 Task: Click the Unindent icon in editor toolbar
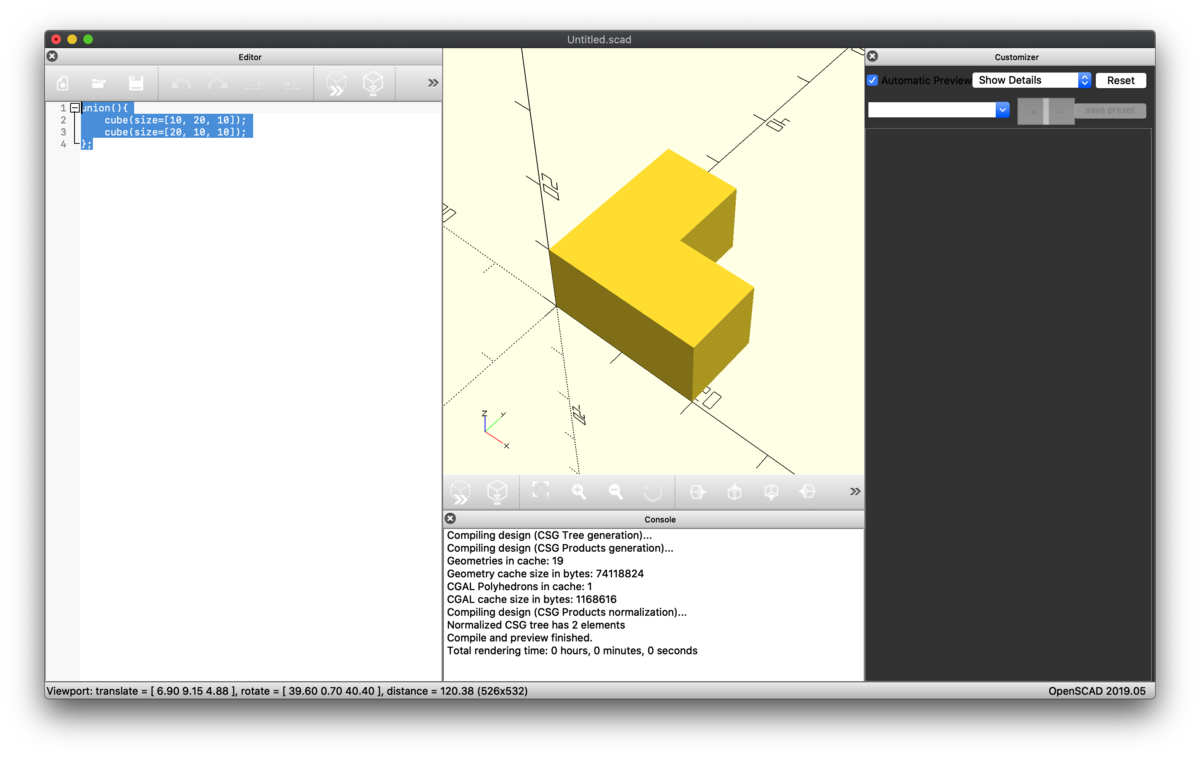click(x=254, y=84)
